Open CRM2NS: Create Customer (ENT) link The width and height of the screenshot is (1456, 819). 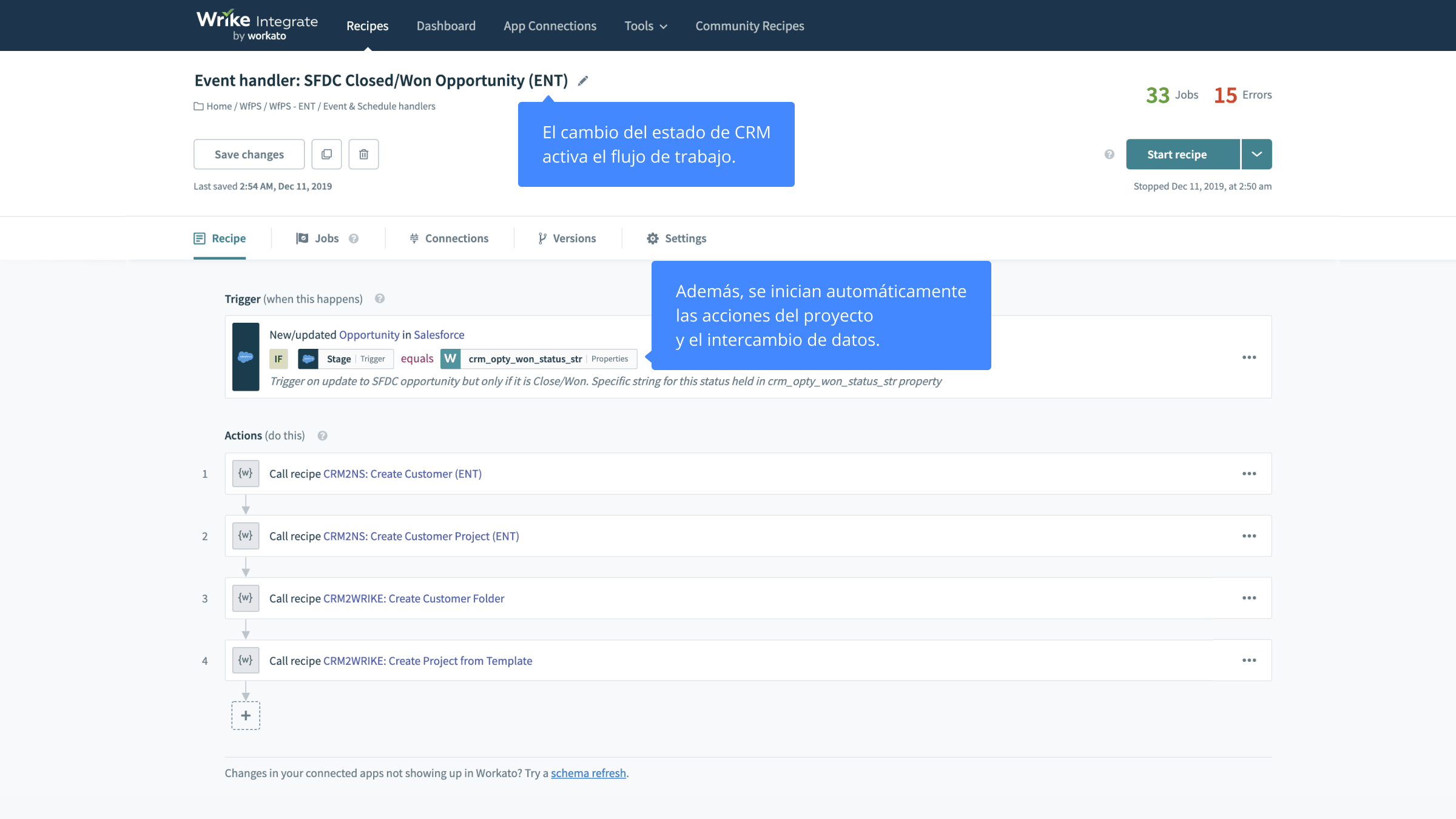[402, 474]
